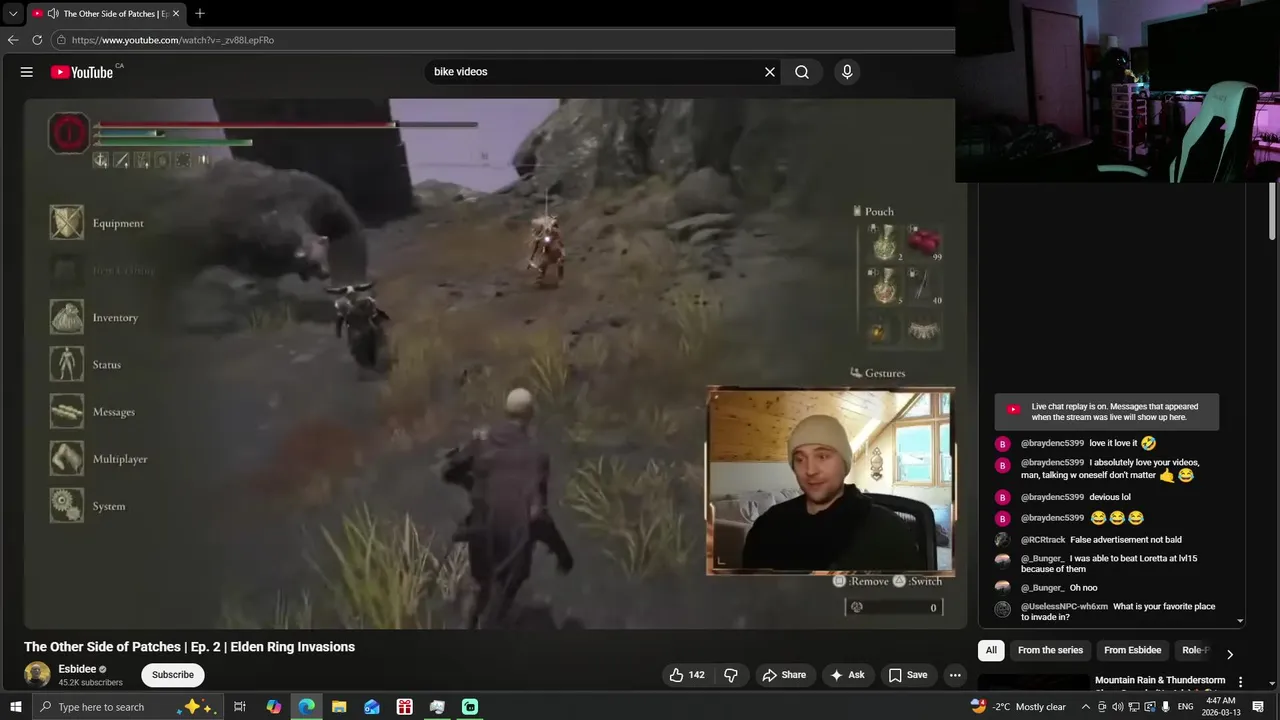Start voice search with the microphone

[x=847, y=72]
